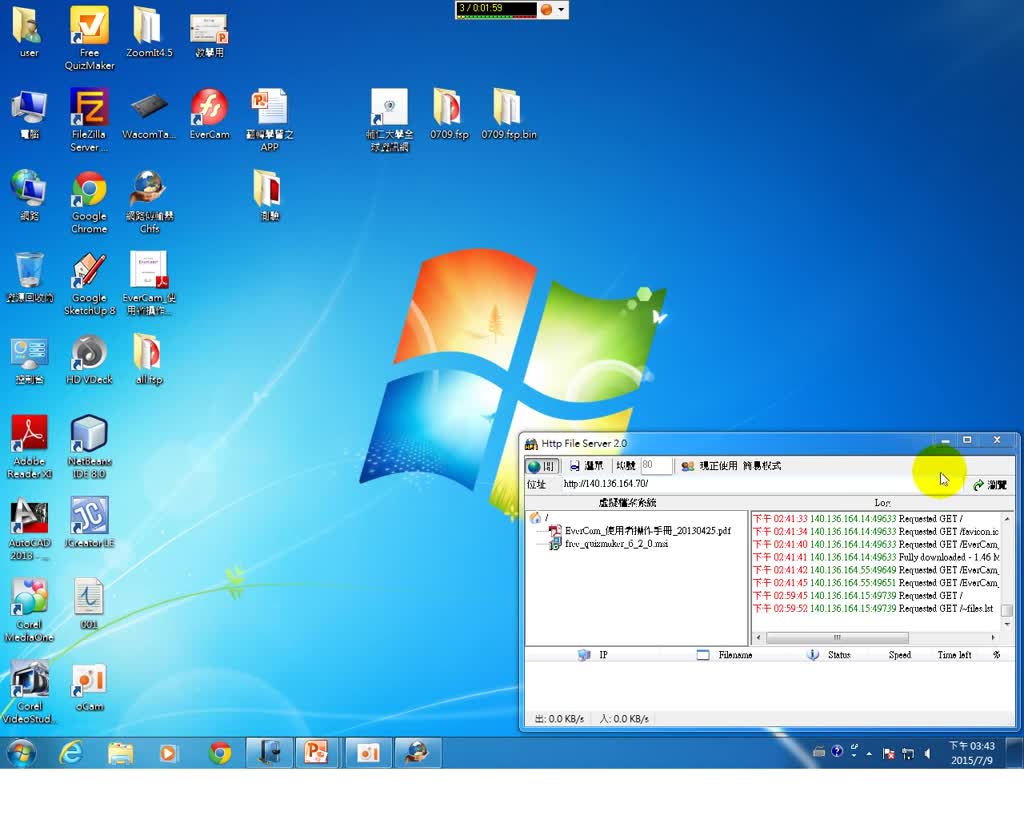Image resolution: width=1024 pixels, height=820 pixels.
Task: Select the EverCam PDF file in the tree
Action: click(640, 531)
